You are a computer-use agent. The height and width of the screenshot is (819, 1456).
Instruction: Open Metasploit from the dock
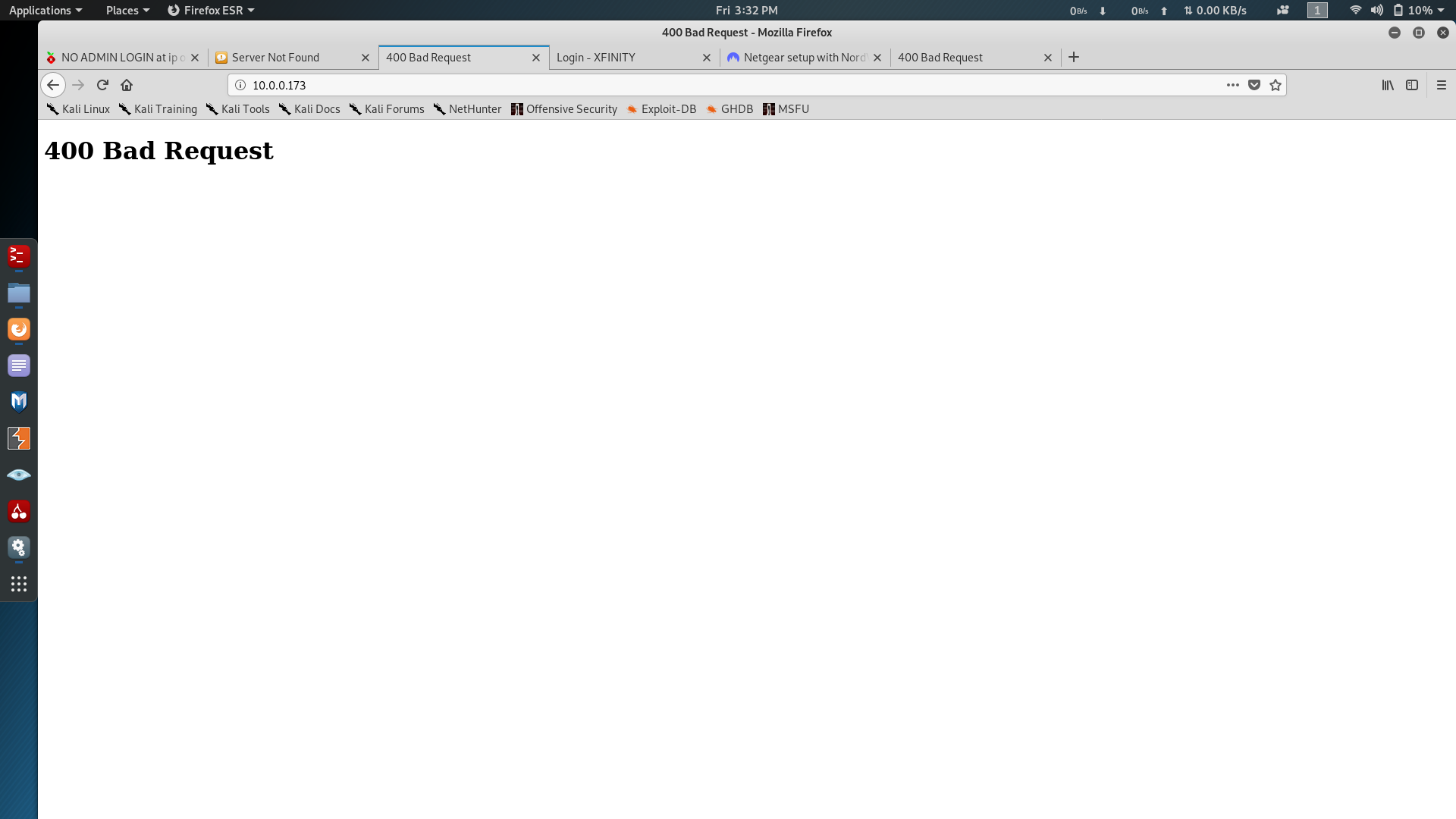19,402
